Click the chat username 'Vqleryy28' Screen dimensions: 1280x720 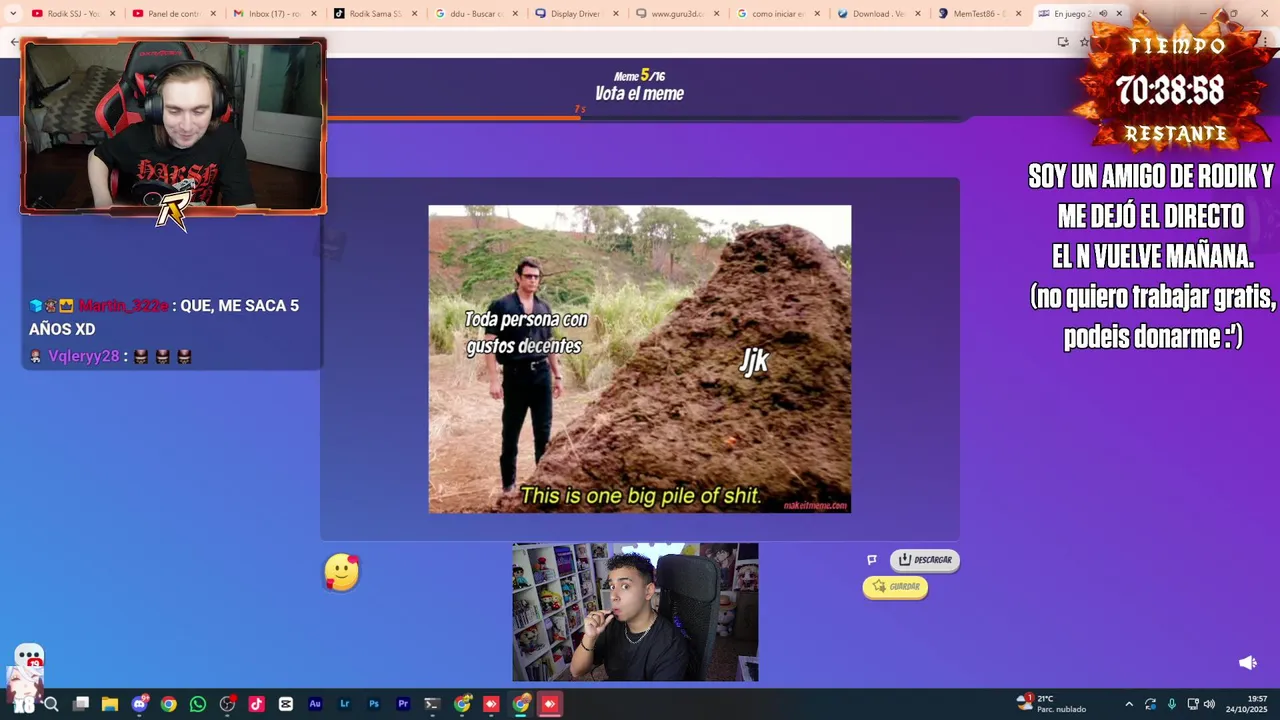click(x=84, y=357)
